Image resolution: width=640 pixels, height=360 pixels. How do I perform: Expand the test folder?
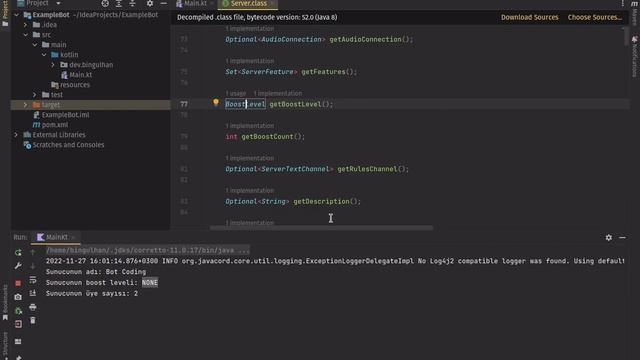(x=35, y=95)
